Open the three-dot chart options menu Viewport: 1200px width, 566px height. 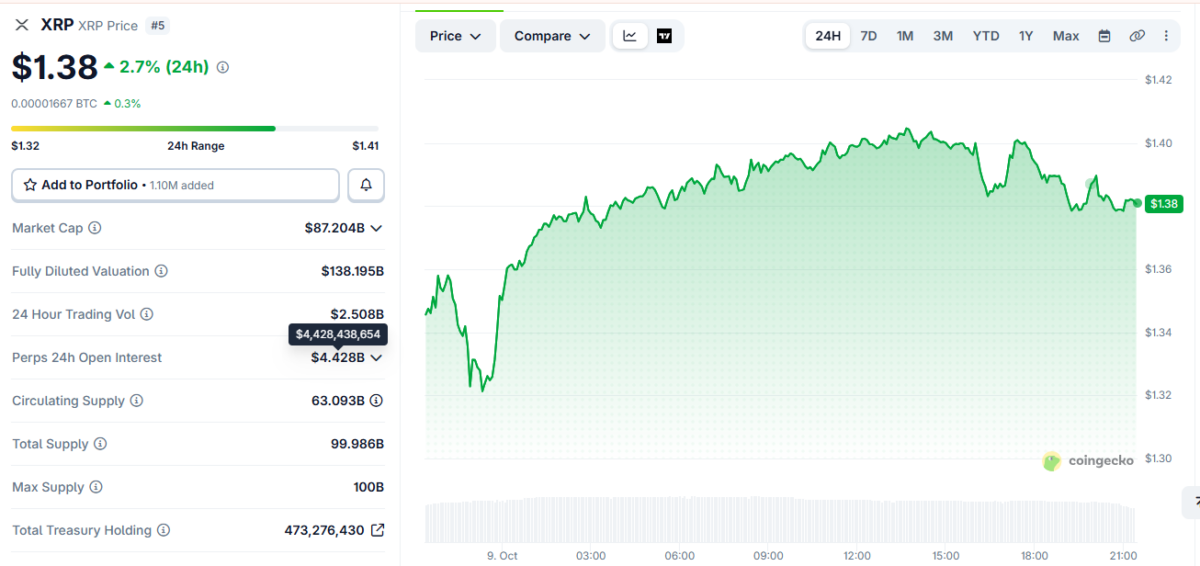click(x=1166, y=36)
